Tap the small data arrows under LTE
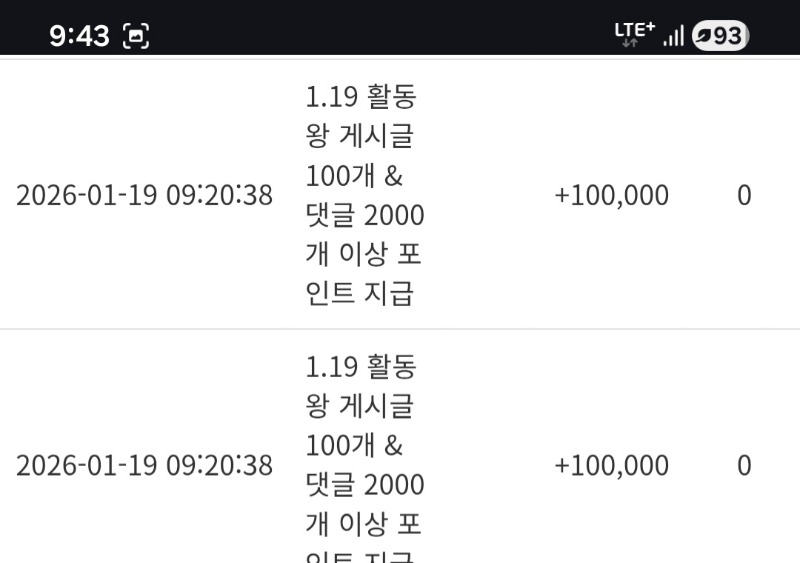Image resolution: width=800 pixels, height=563 pixels. coord(629,43)
